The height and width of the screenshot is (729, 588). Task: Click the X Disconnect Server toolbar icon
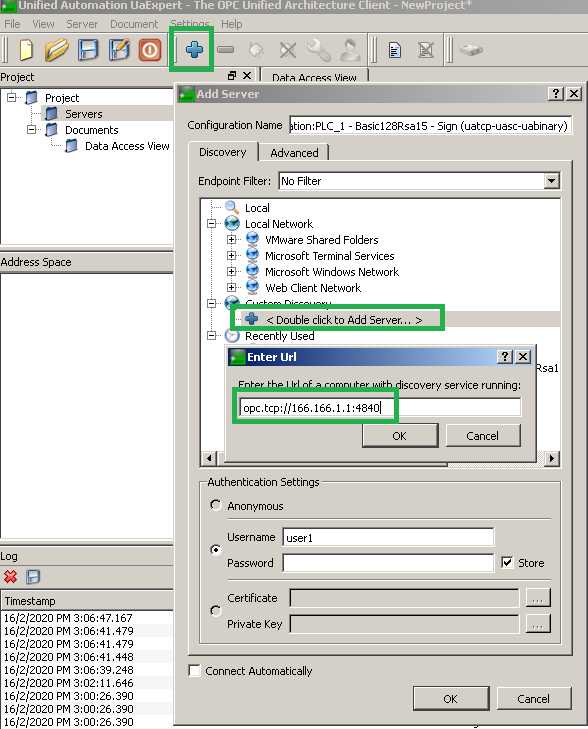pyautogui.click(x=288, y=50)
